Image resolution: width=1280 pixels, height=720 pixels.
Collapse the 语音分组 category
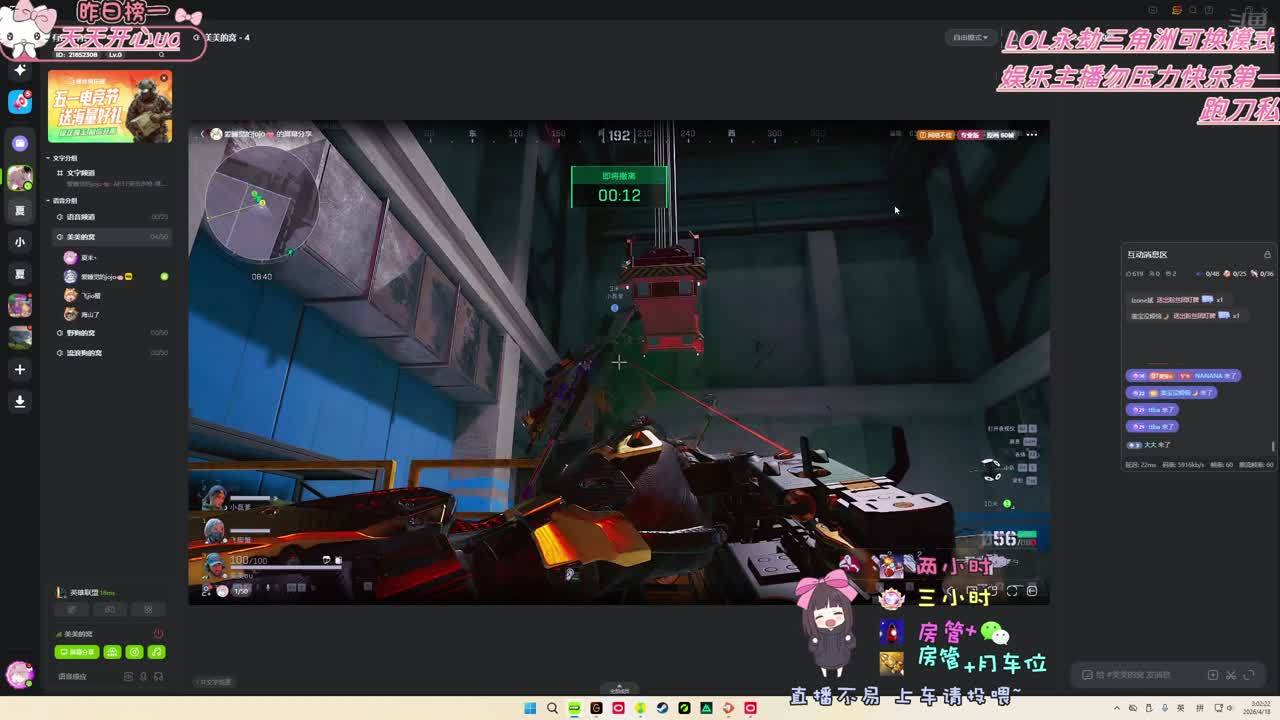pyautogui.click(x=62, y=200)
